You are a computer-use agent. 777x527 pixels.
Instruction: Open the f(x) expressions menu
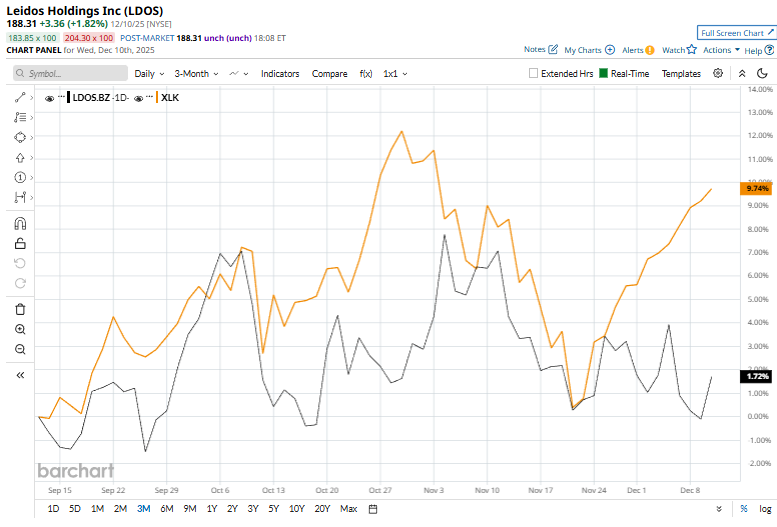click(366, 73)
